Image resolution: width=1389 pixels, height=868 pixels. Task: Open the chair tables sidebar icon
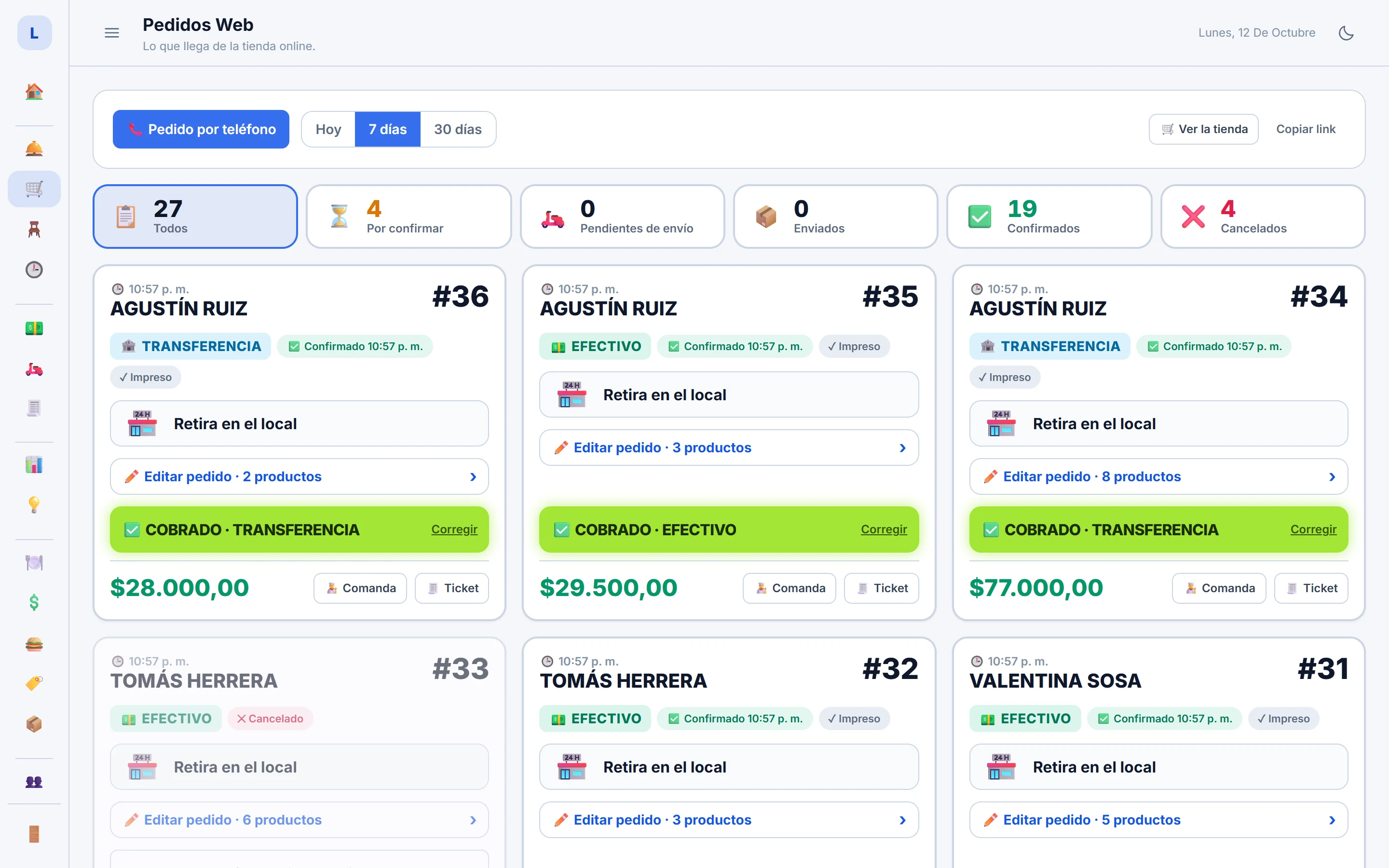pyautogui.click(x=34, y=229)
